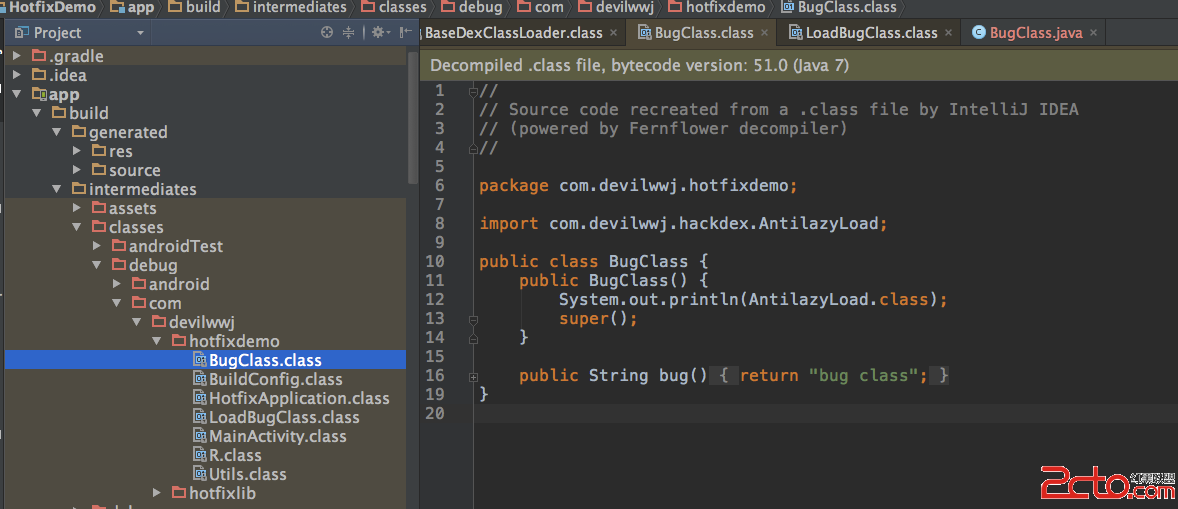
Task: Click the app breadcrumb item
Action: pos(133,8)
